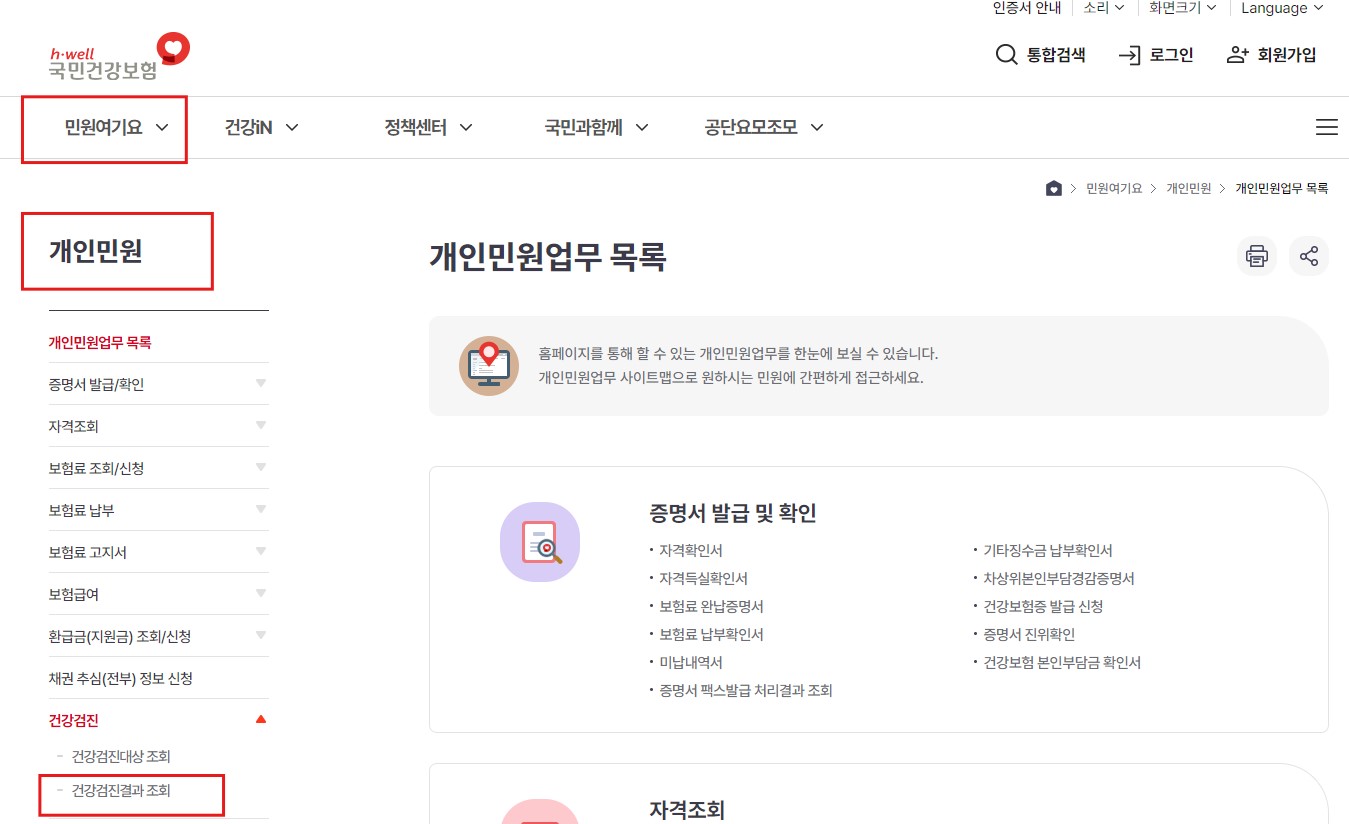
Task: Open the 공단요모조모 menu
Action: (751, 127)
